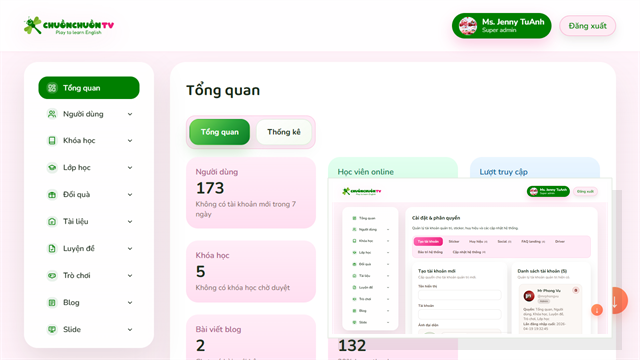Viewport: 640px width, 360px height.
Task: Click the Tên hiển thị input field in preview
Action: pos(460,295)
